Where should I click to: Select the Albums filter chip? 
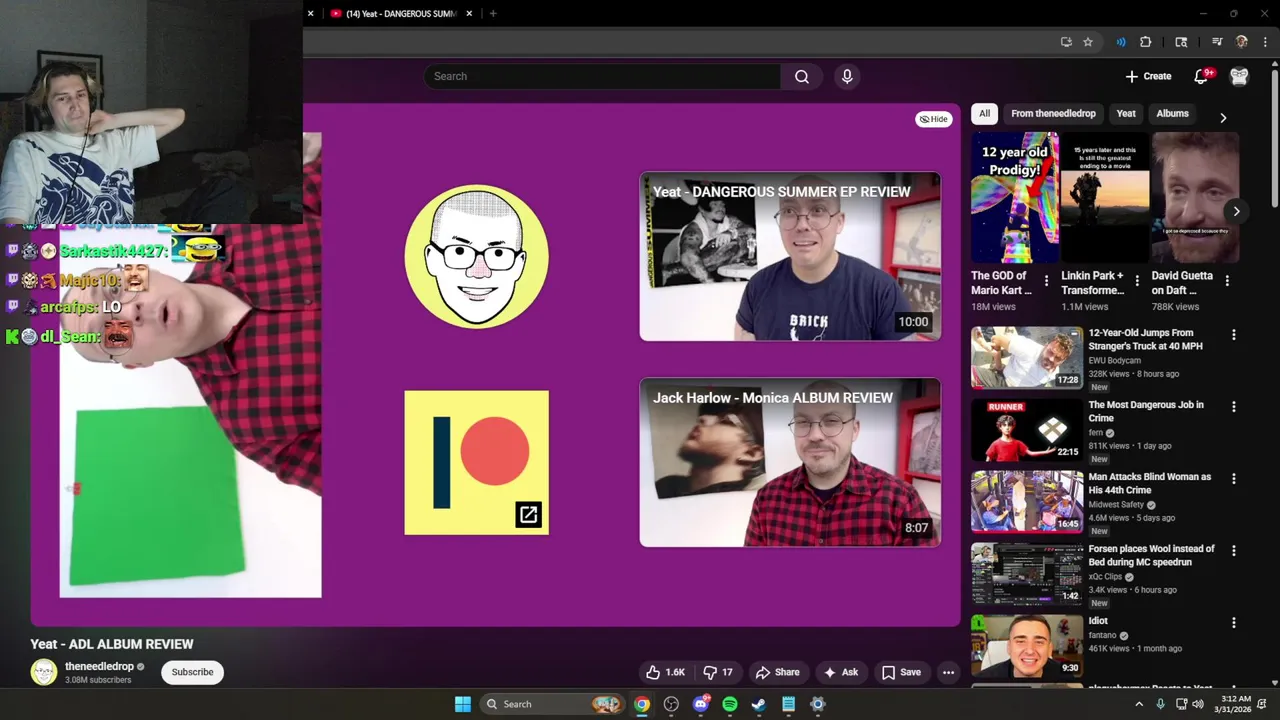pos(1172,114)
